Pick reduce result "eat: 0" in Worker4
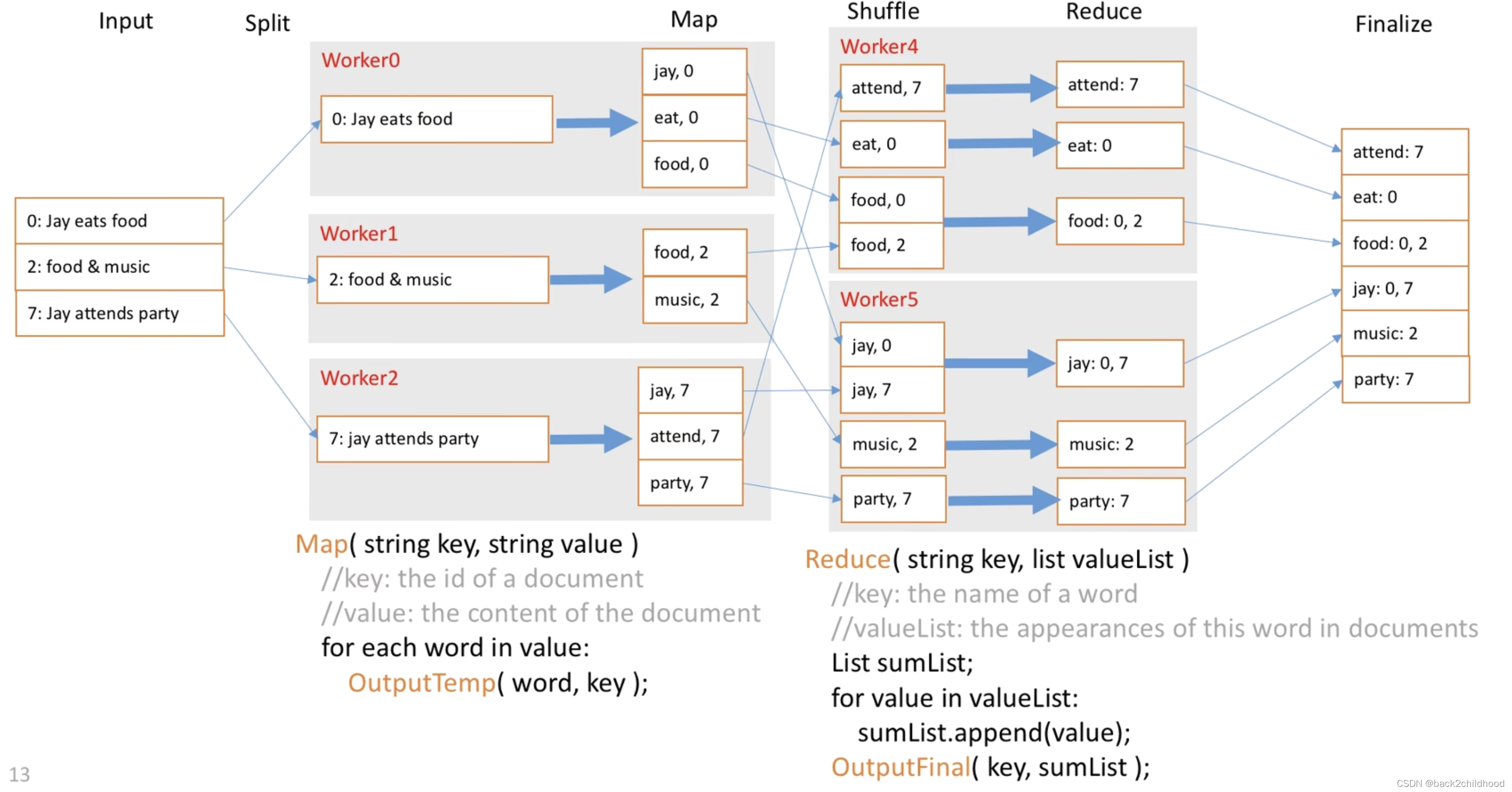Viewport: 1512px width, 792px height. pos(1119,146)
